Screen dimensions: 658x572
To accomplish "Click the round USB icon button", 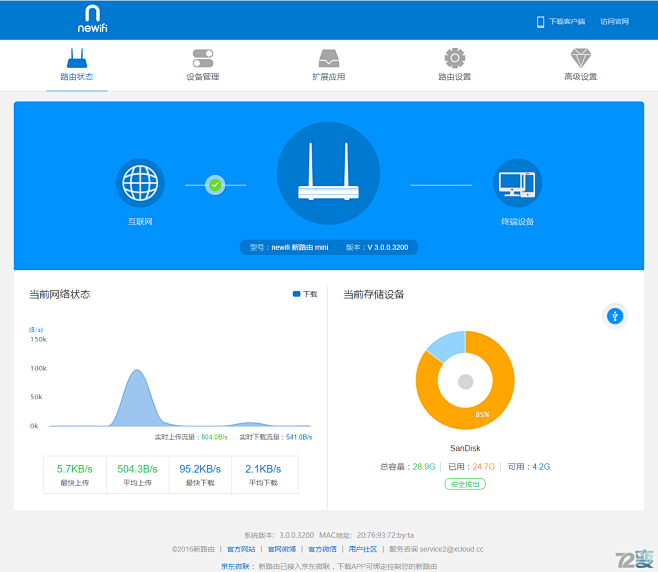I will 615,316.
